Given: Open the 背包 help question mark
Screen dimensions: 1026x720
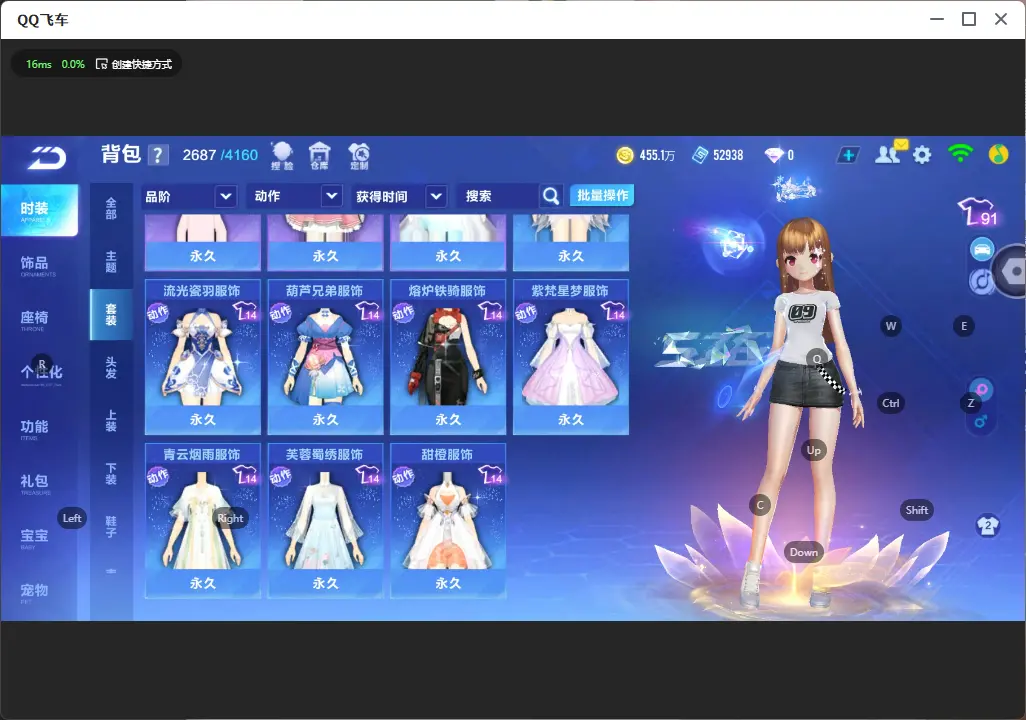Looking at the screenshot, I should (x=158, y=155).
